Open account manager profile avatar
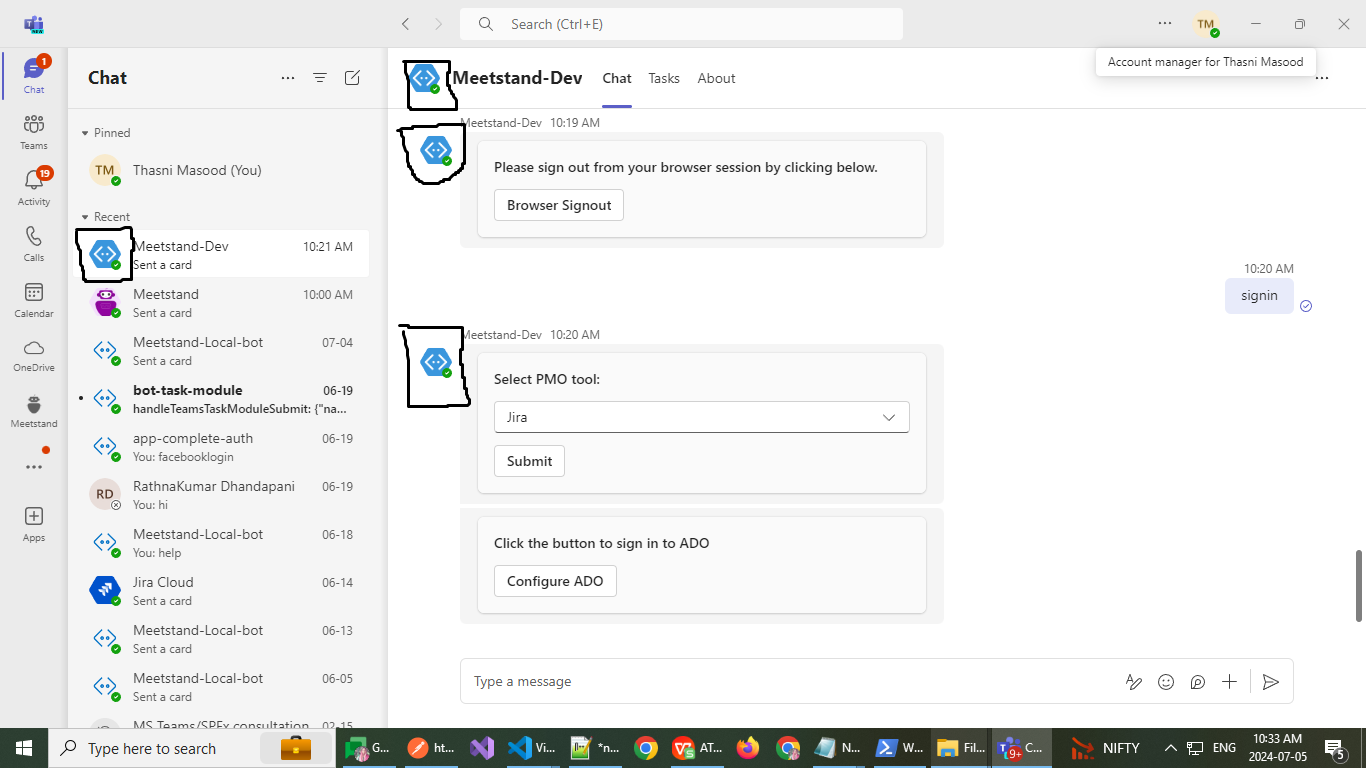The image size is (1366, 768). [1206, 24]
